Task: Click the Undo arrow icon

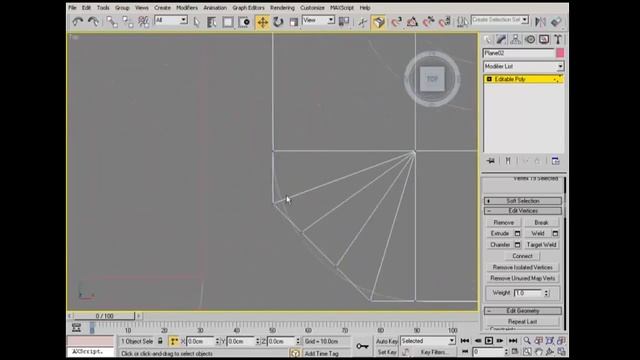Action: [x=77, y=22]
